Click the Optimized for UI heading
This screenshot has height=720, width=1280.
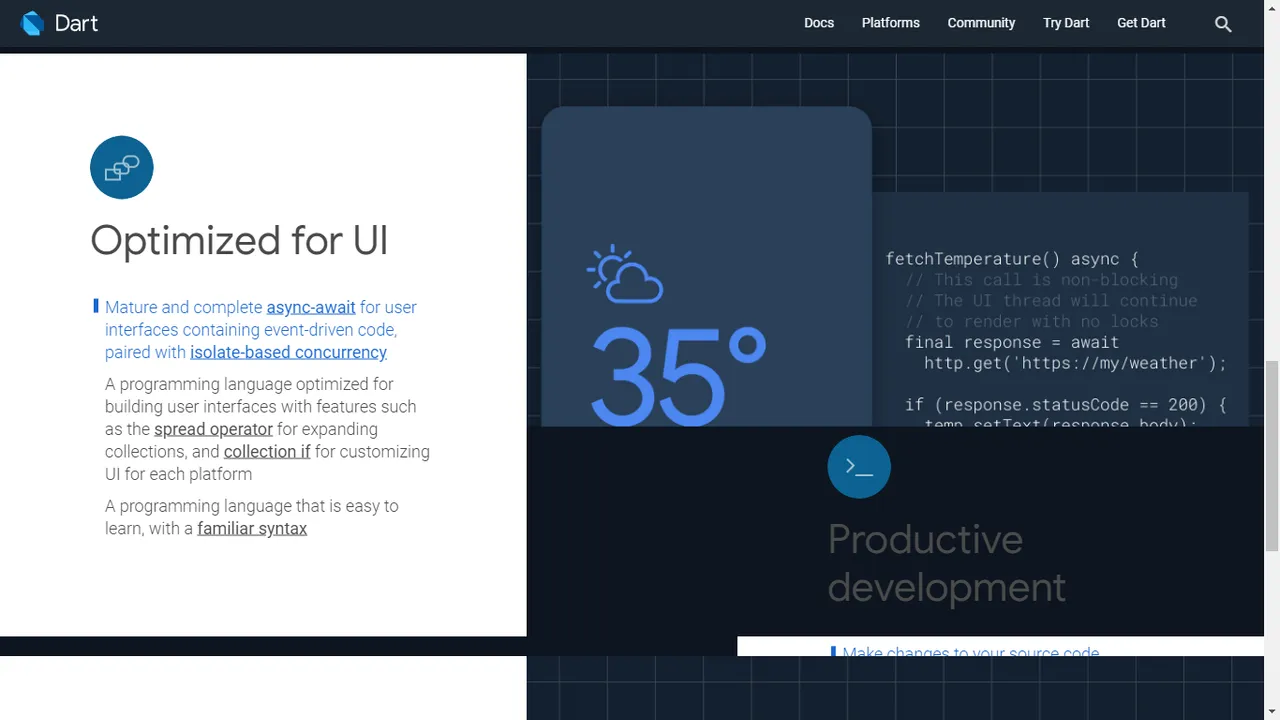239,241
